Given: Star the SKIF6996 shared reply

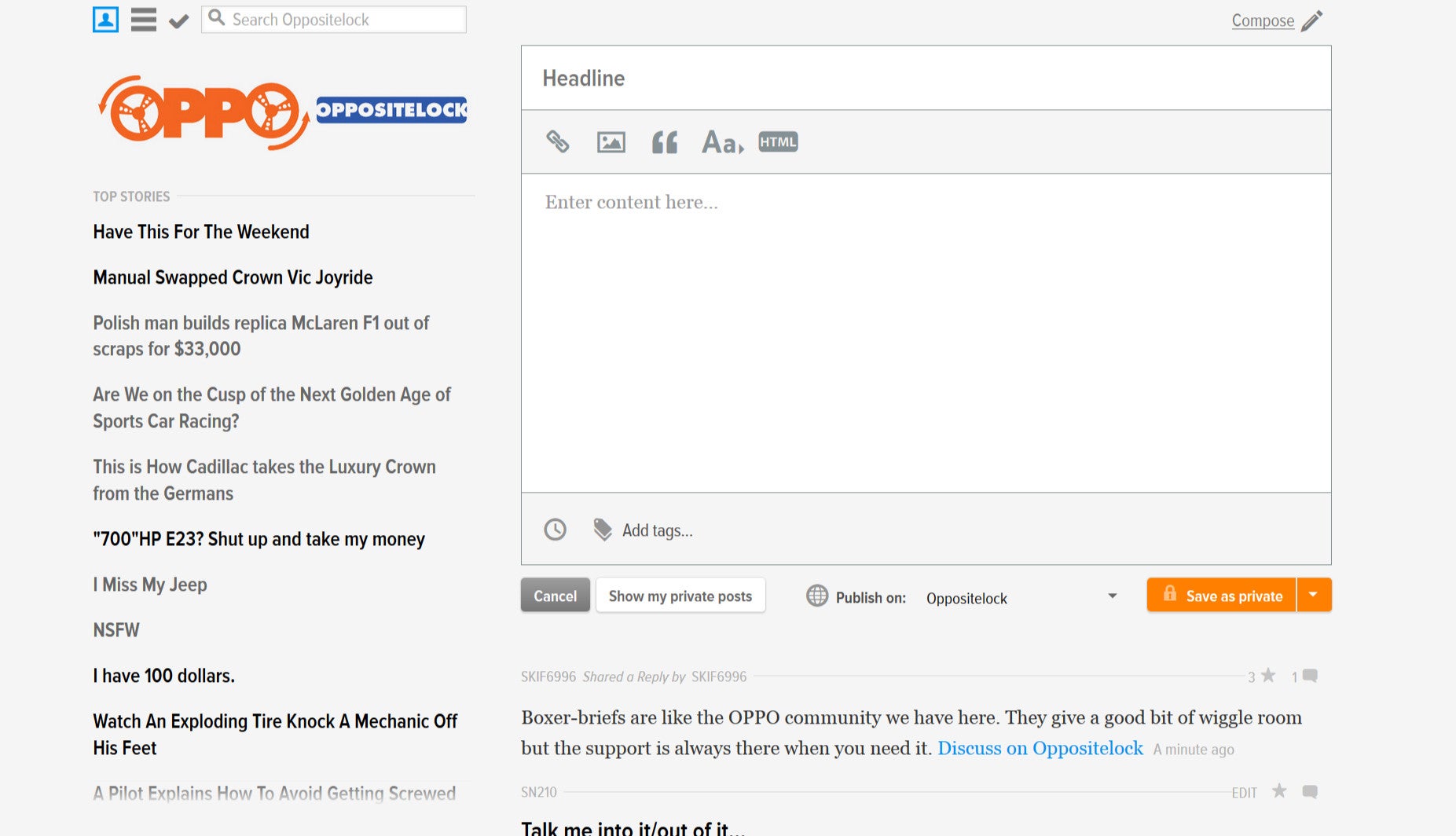Looking at the screenshot, I should (x=1268, y=675).
